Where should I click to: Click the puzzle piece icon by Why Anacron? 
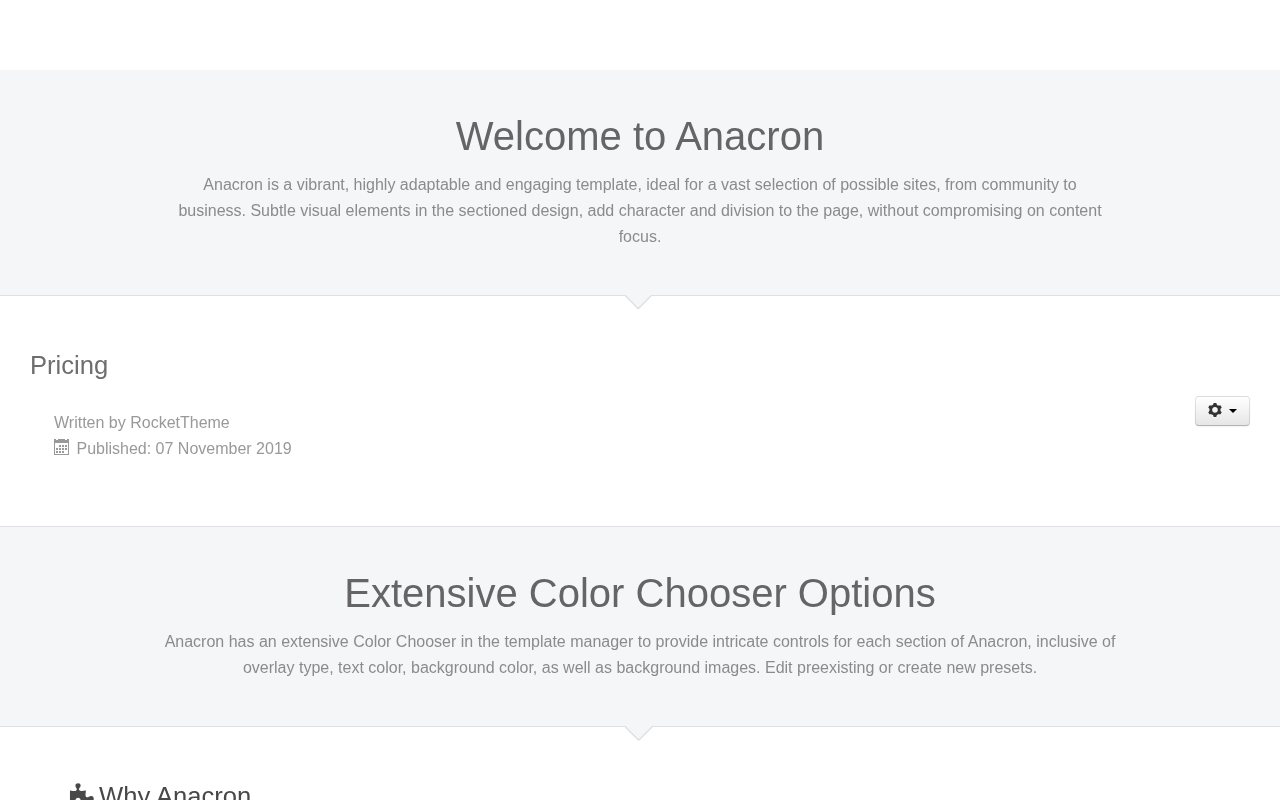[81, 793]
